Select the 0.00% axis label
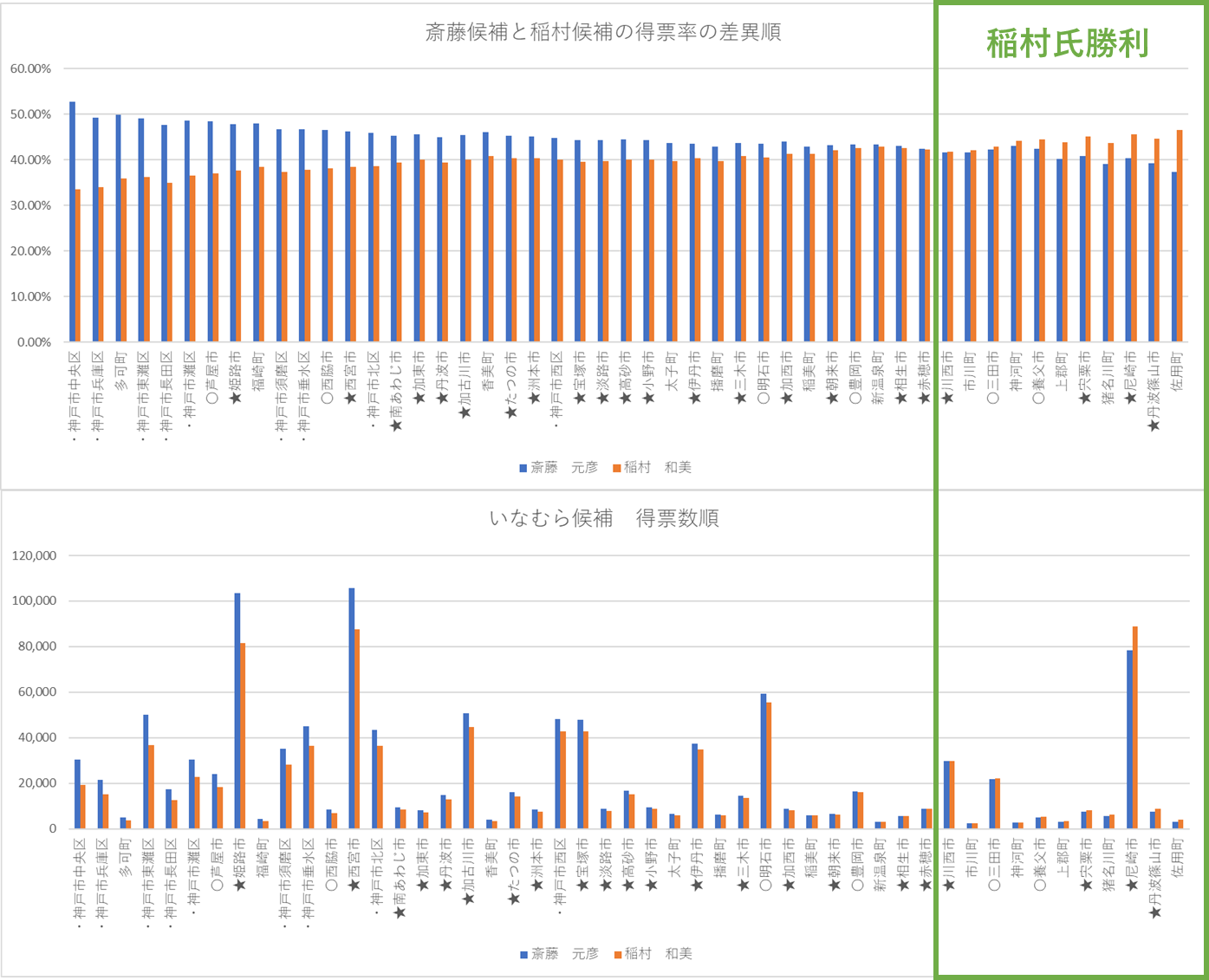The height and width of the screenshot is (980, 1209). 34,342
